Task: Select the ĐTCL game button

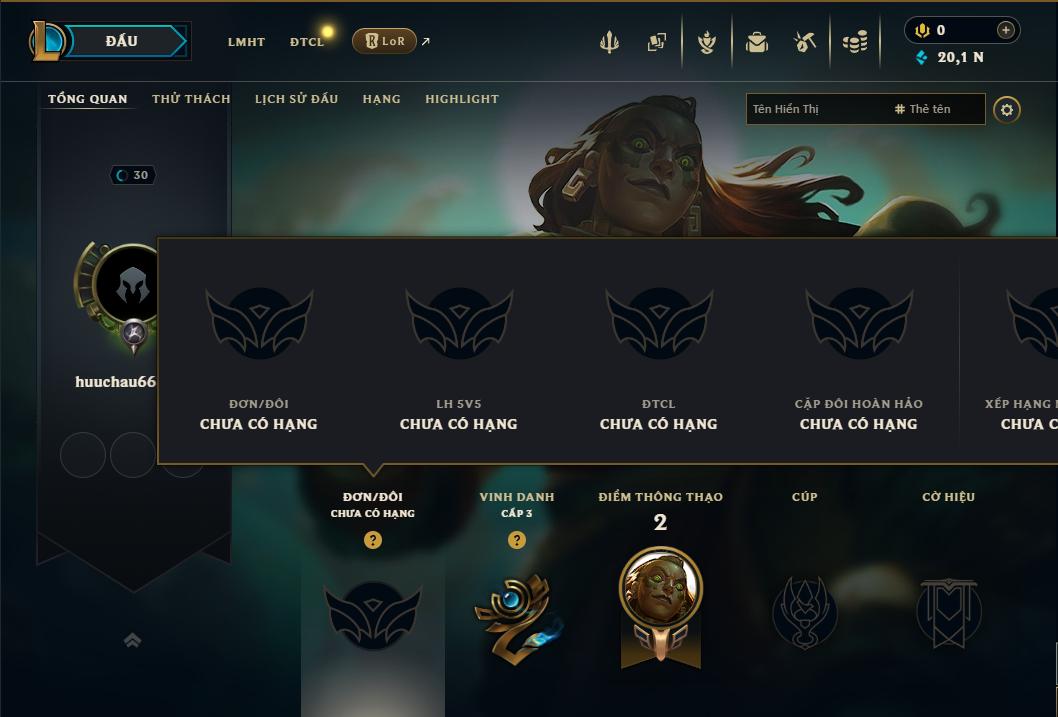Action: click(x=306, y=42)
